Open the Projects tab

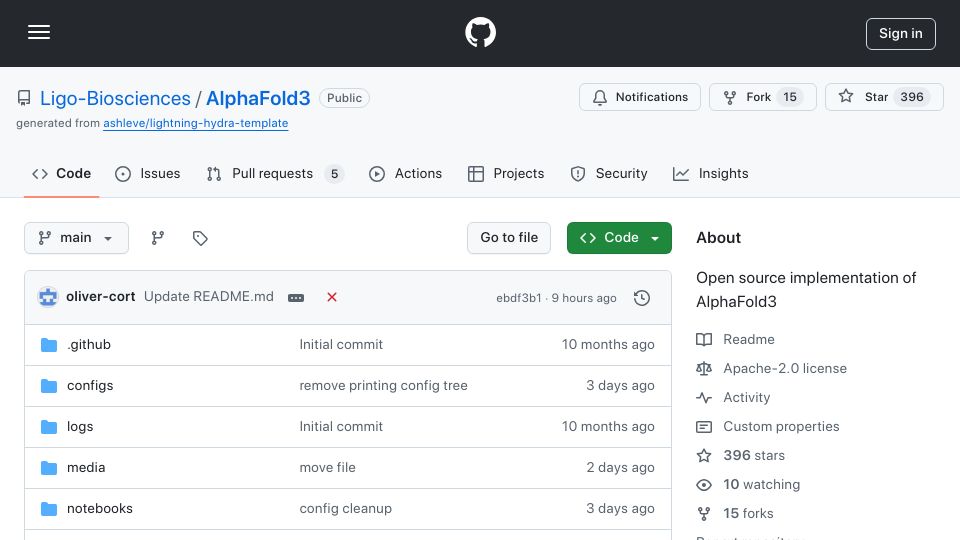click(x=506, y=174)
